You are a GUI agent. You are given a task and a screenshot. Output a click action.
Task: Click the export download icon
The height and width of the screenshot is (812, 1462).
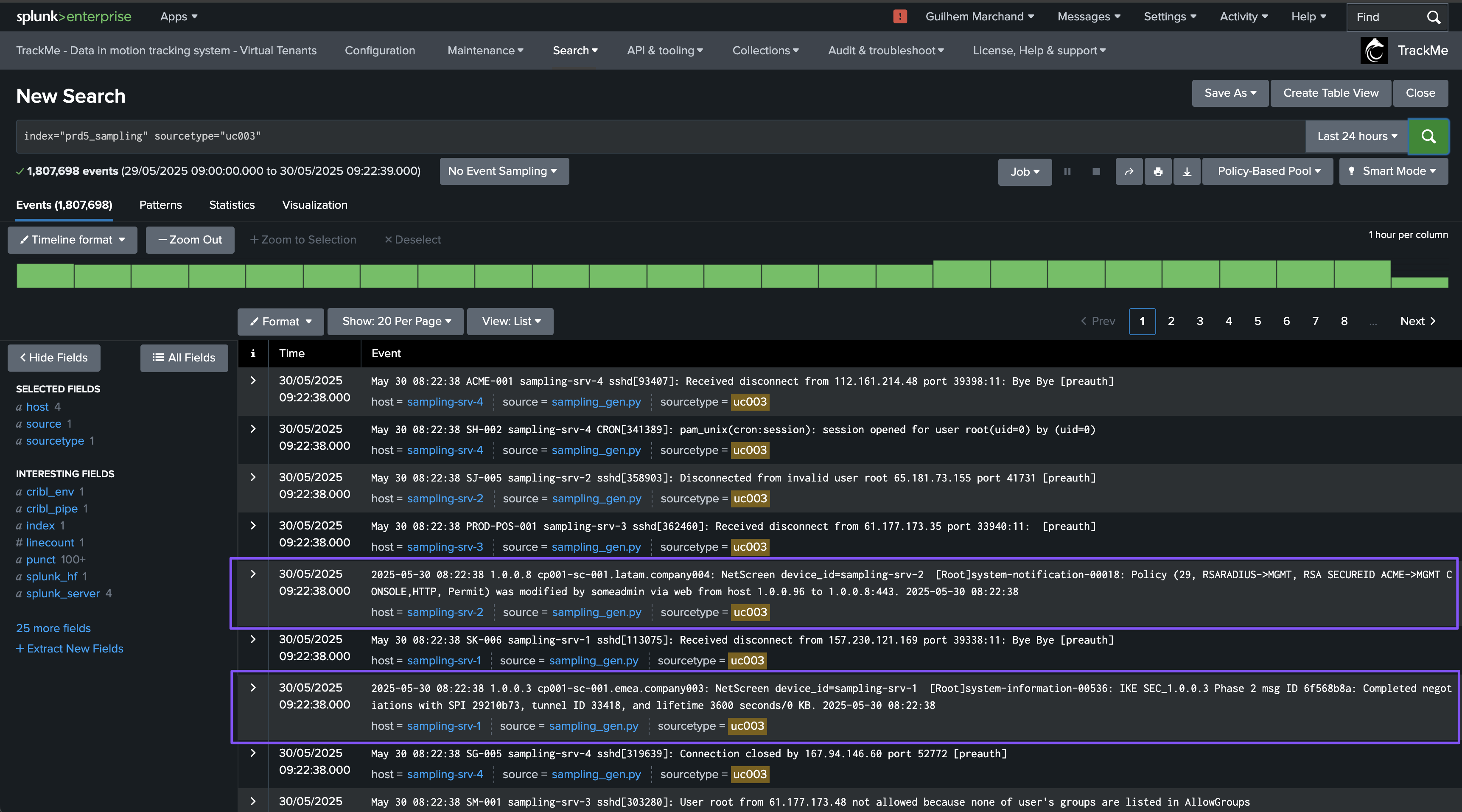click(1186, 171)
